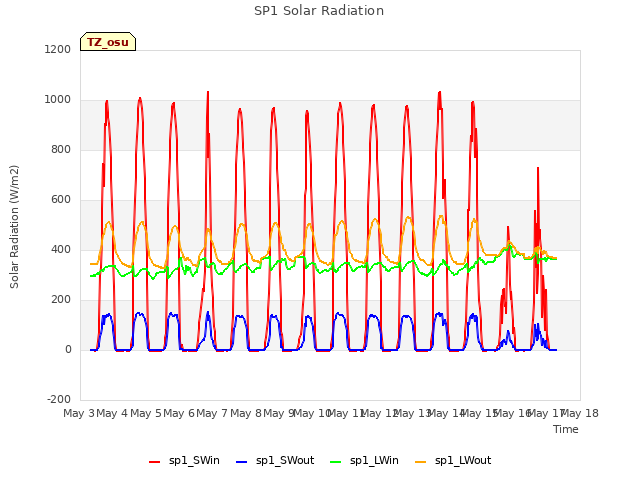Toggle the sp1_SWin legend entry
The width and height of the screenshot is (640, 480).
tap(184, 460)
